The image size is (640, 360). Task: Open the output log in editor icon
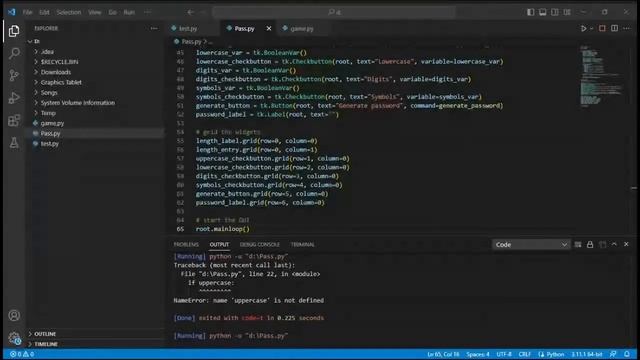click(602, 244)
